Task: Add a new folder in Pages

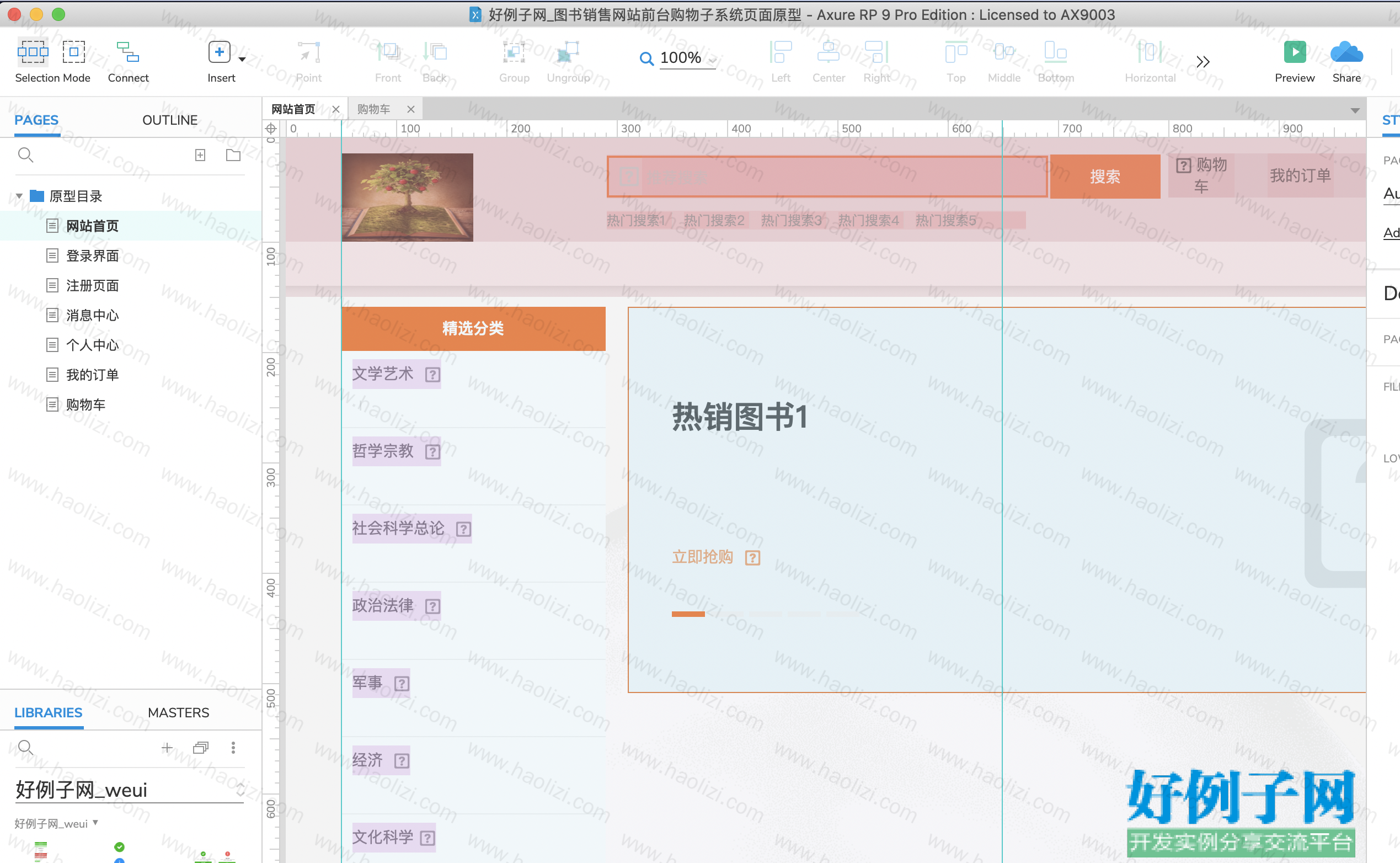Action: click(x=233, y=155)
